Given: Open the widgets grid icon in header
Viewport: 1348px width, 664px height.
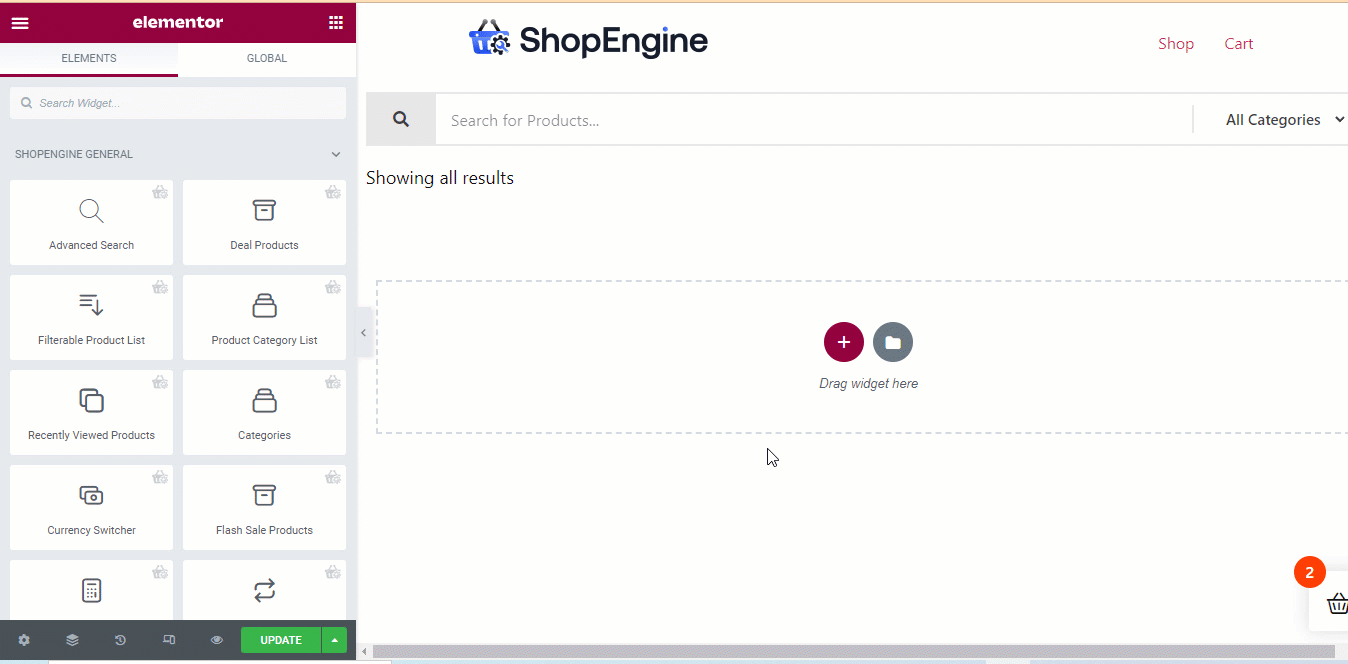Looking at the screenshot, I should pos(335,23).
